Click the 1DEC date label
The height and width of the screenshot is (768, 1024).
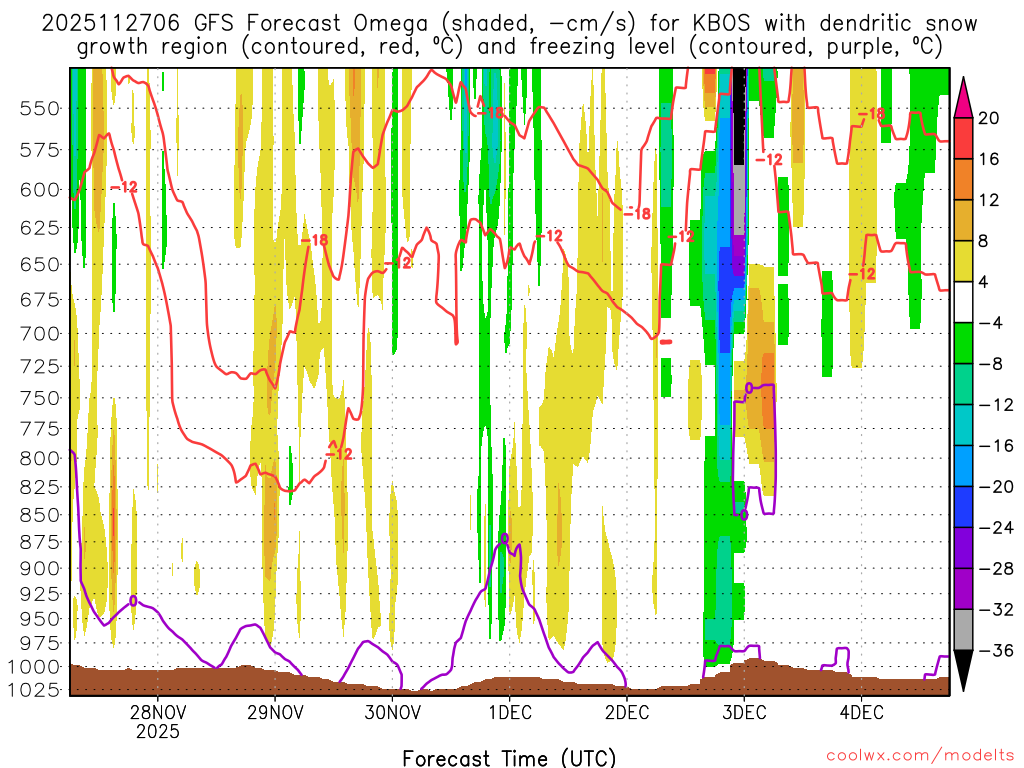(x=509, y=712)
